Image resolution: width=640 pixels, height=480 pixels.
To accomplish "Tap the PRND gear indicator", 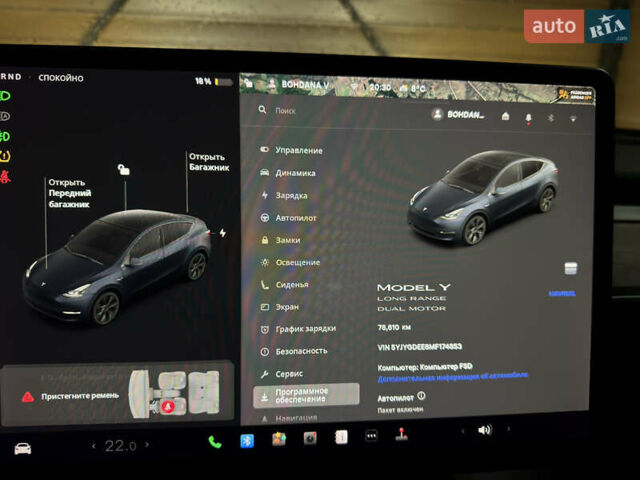I will tap(11, 77).
